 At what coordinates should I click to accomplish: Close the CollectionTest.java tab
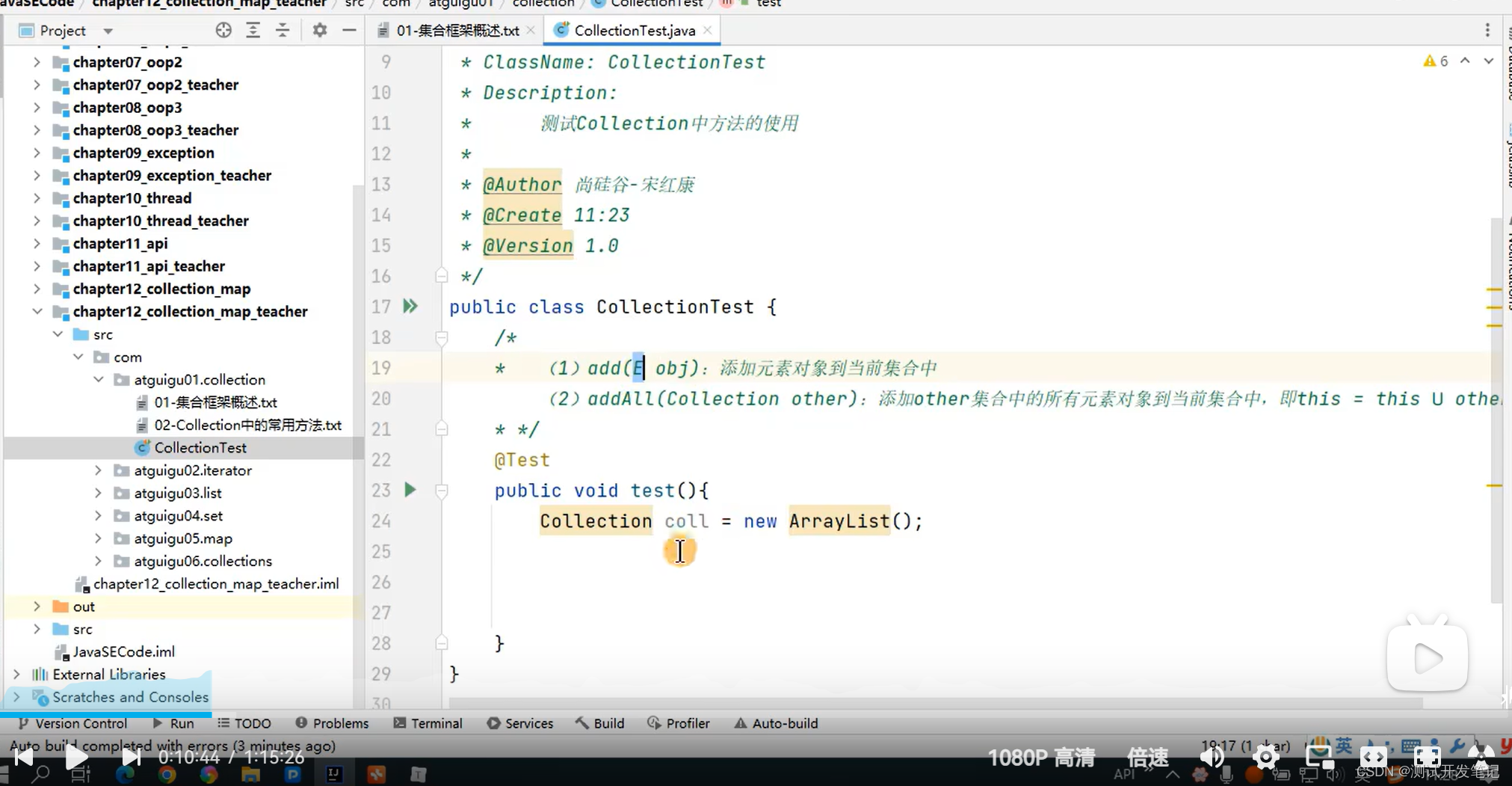click(707, 31)
